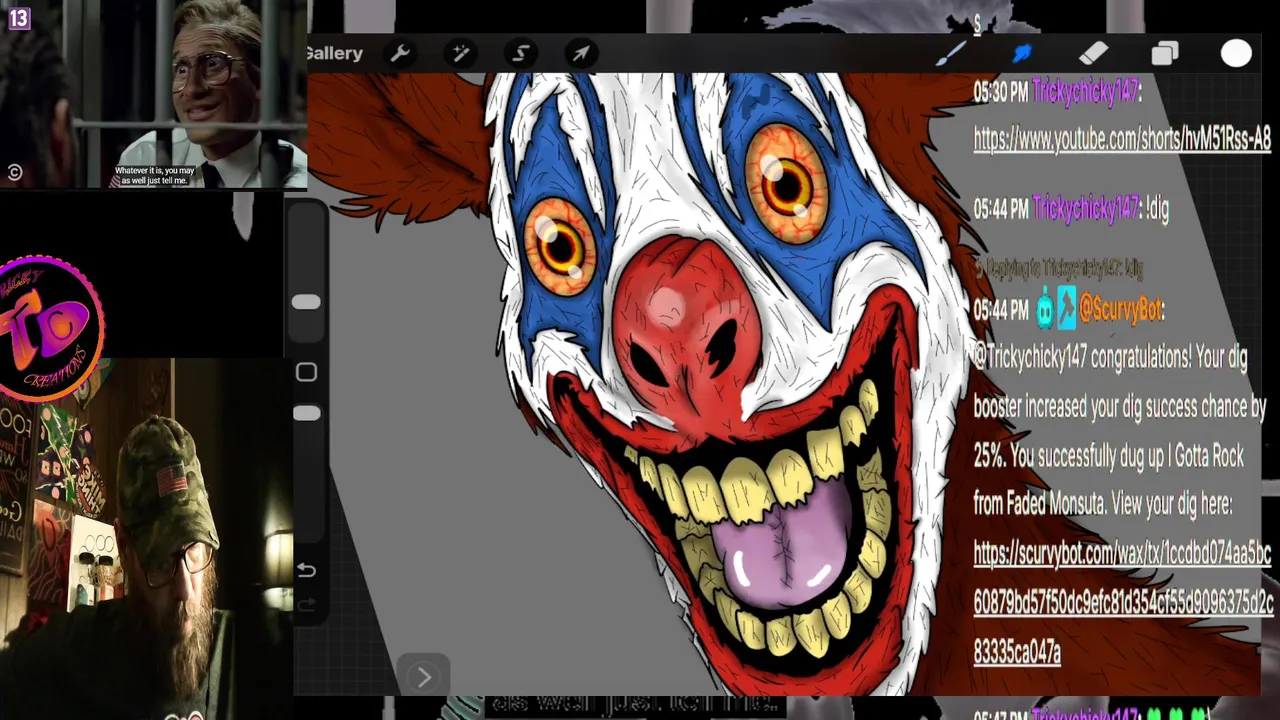Click the 13 rating badge on video
Image resolution: width=1280 pixels, height=720 pixels.
click(19, 18)
